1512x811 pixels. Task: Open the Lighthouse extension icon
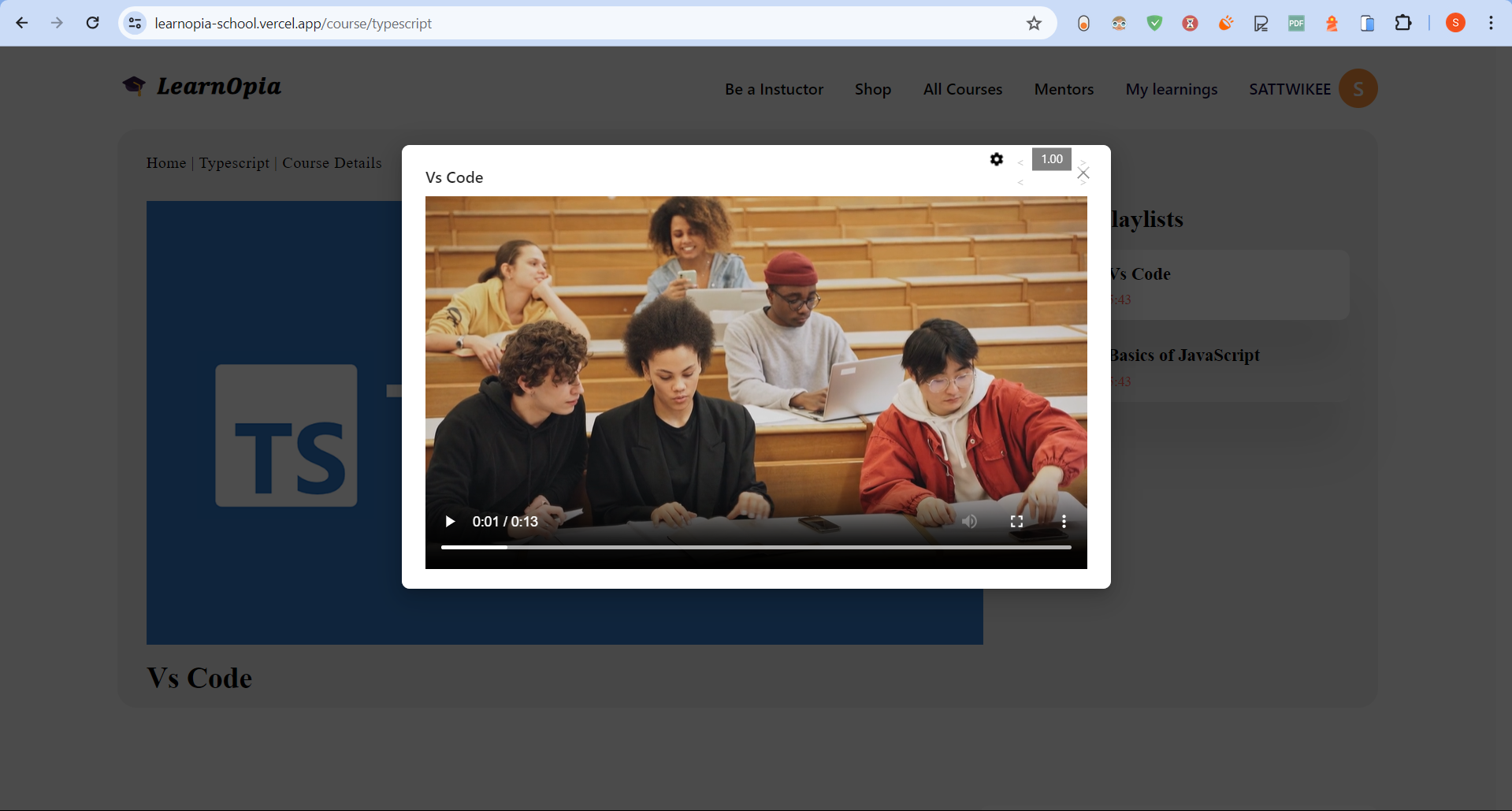pyautogui.click(x=1332, y=24)
